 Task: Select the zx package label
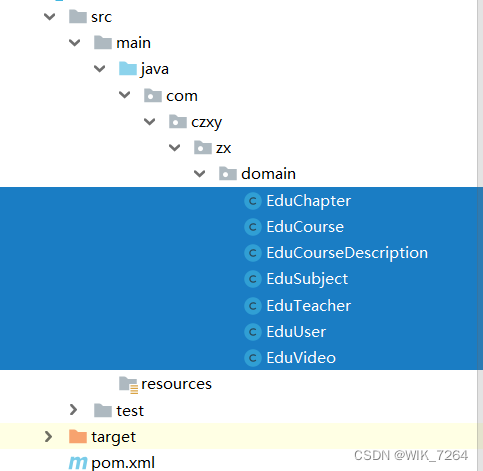coord(223,148)
